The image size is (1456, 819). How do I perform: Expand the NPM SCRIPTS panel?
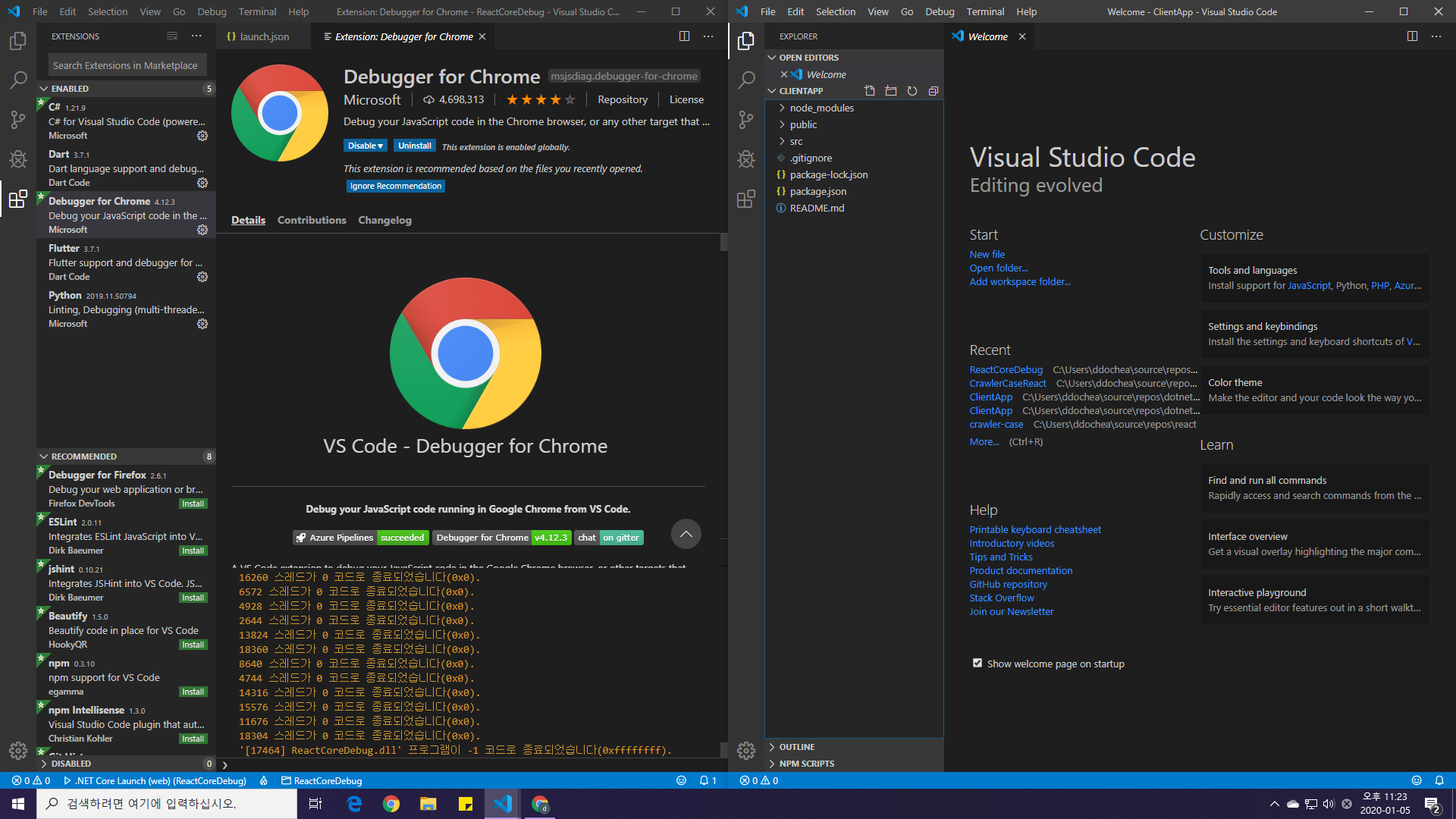click(806, 764)
